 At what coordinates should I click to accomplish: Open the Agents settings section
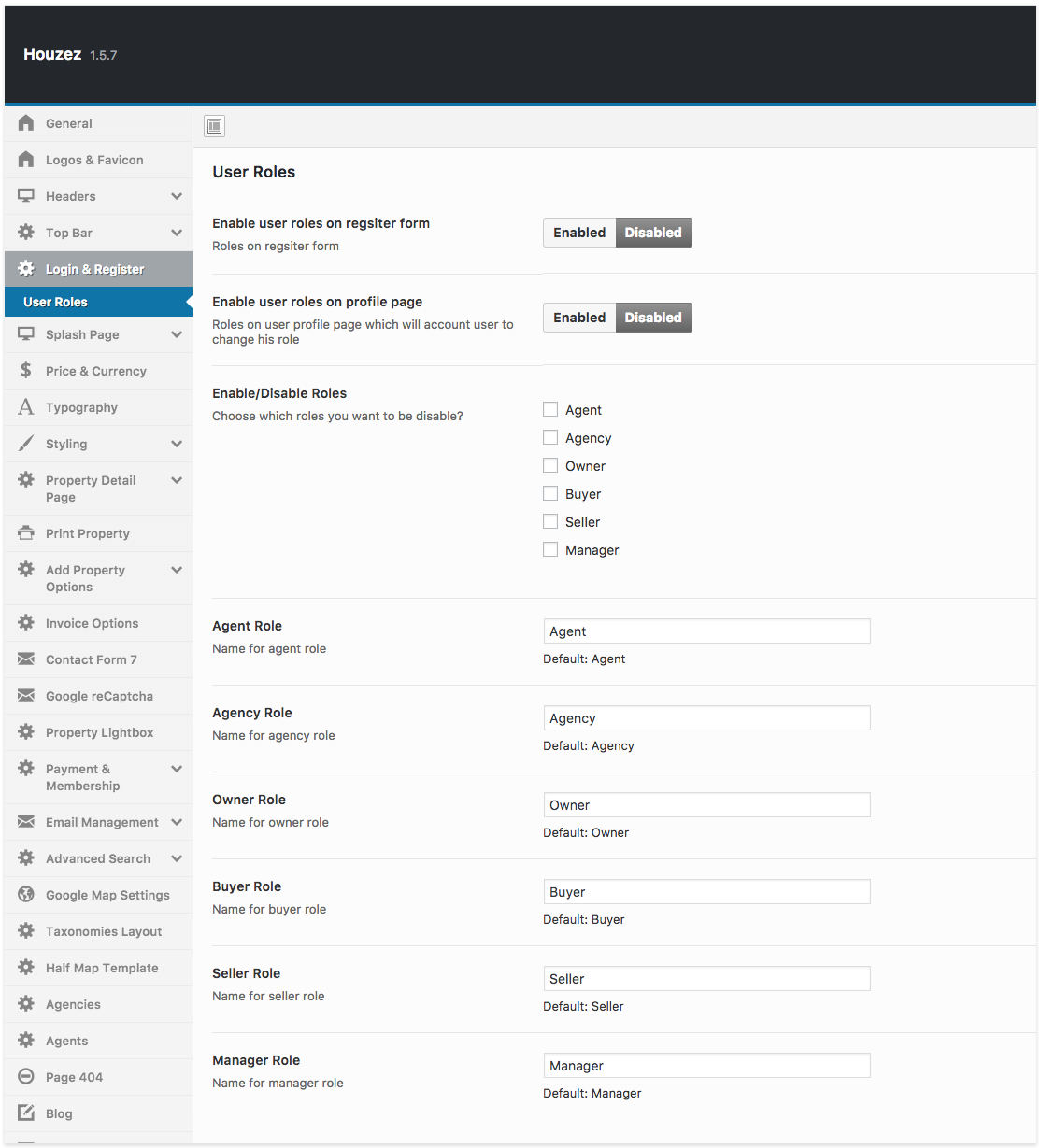[98, 1041]
